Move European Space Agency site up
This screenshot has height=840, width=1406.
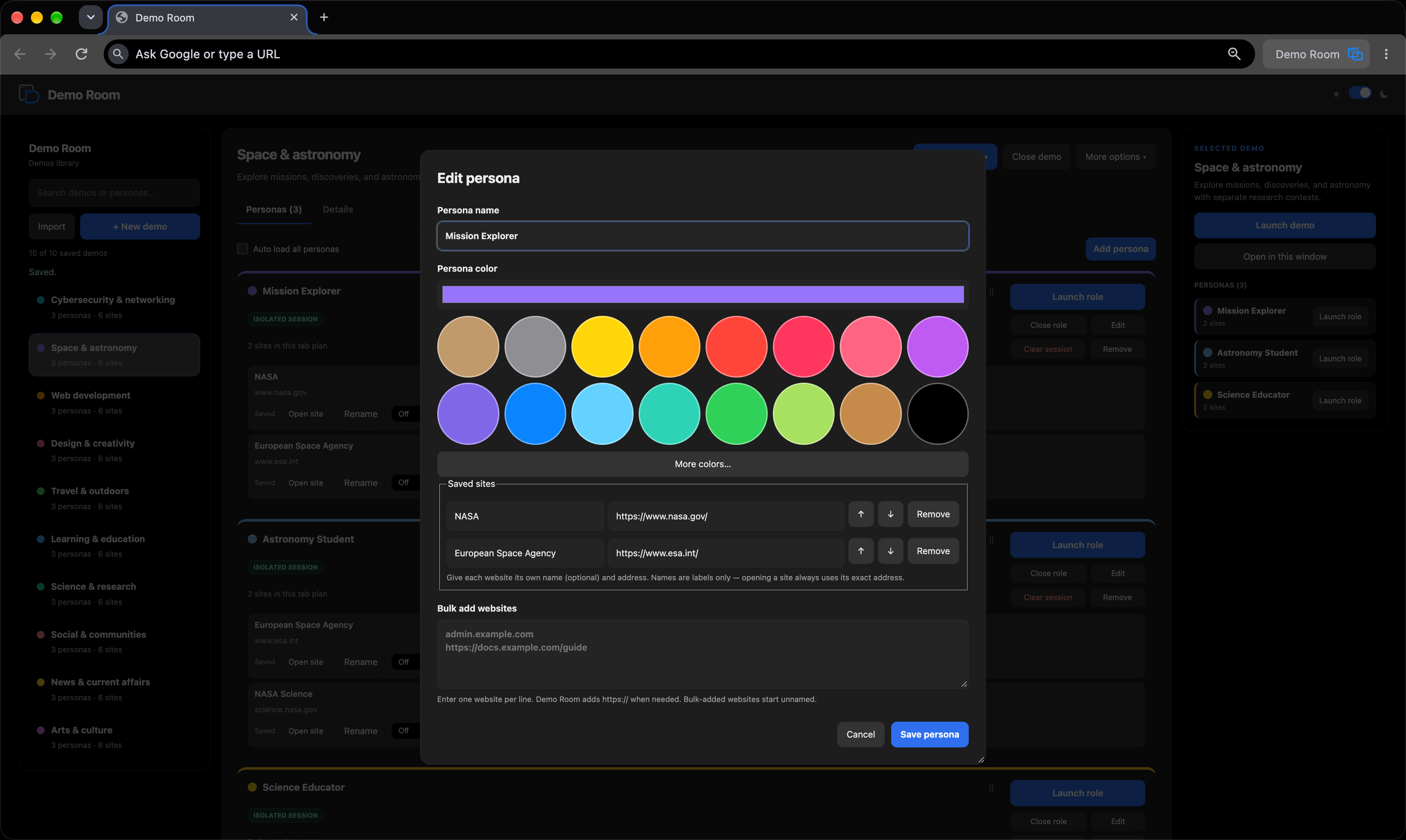pos(860,551)
